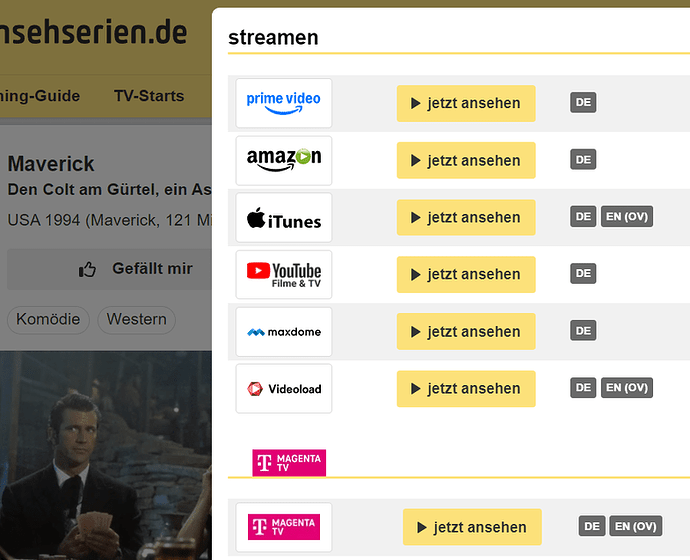Viewport: 690px width, 560px height.
Task: Click the DE badge in the YouTube row
Action: pos(583,273)
